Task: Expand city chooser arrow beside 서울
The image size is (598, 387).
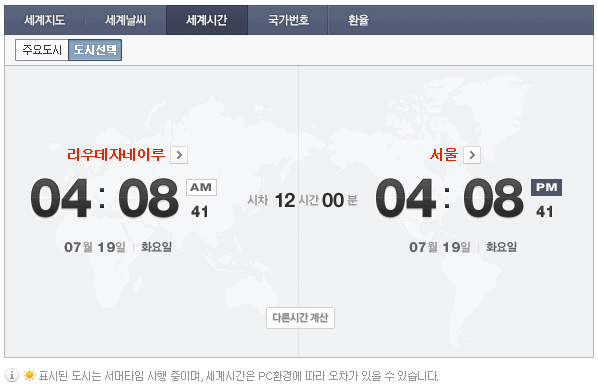Action: pos(472,155)
